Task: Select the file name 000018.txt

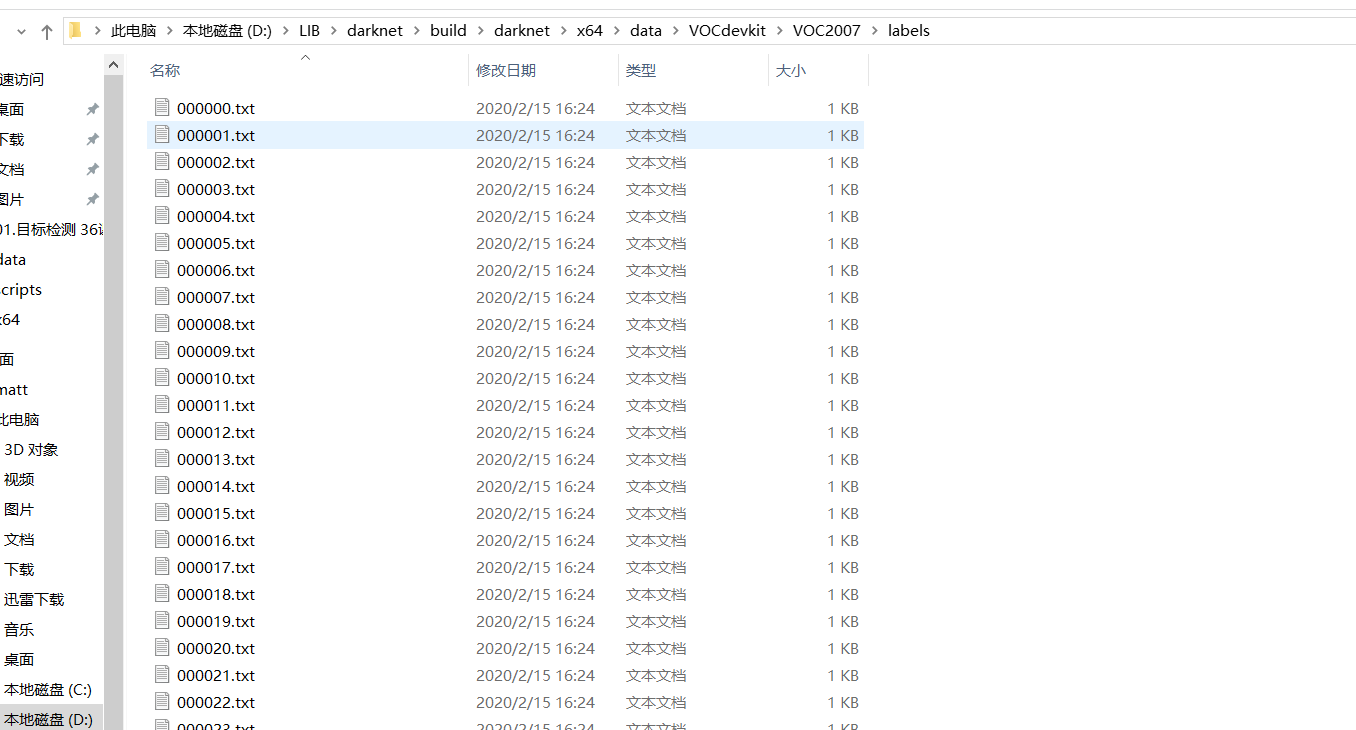Action: click(216, 594)
